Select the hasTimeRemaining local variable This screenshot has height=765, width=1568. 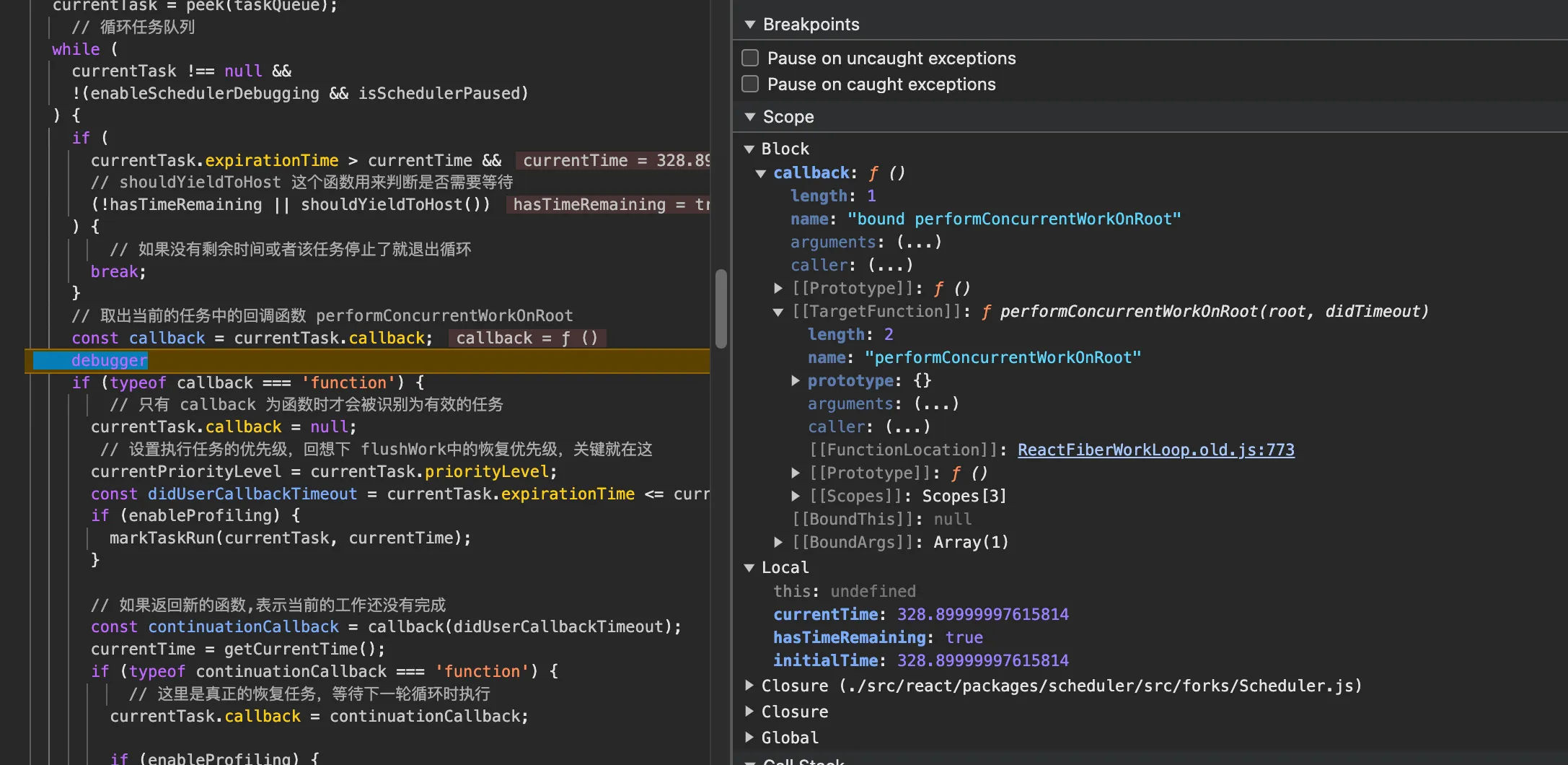point(849,637)
